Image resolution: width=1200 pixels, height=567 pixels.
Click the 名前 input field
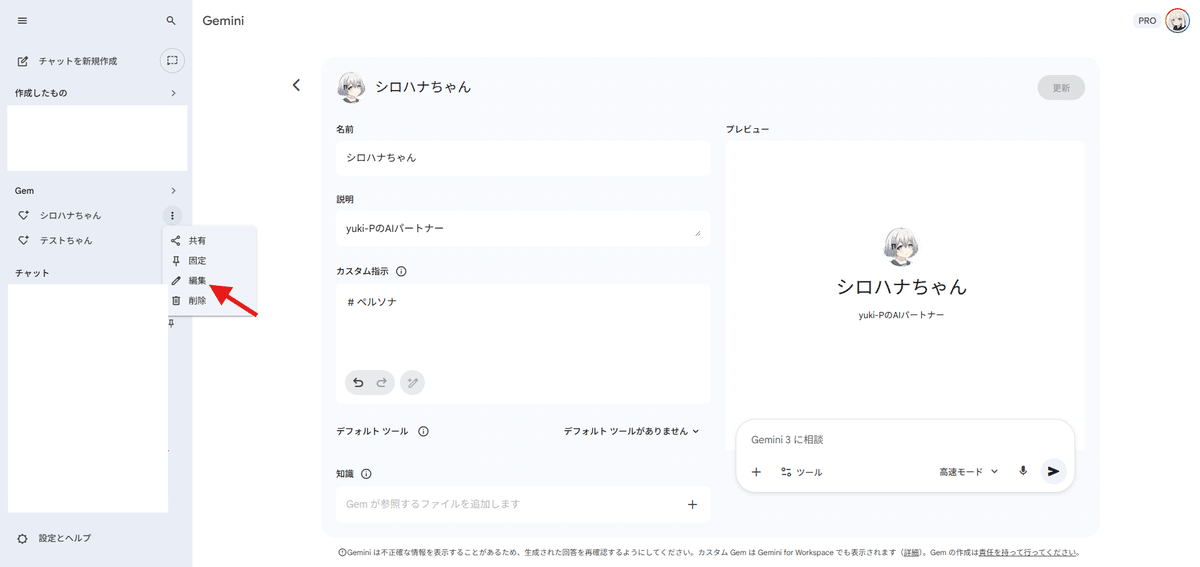click(523, 158)
